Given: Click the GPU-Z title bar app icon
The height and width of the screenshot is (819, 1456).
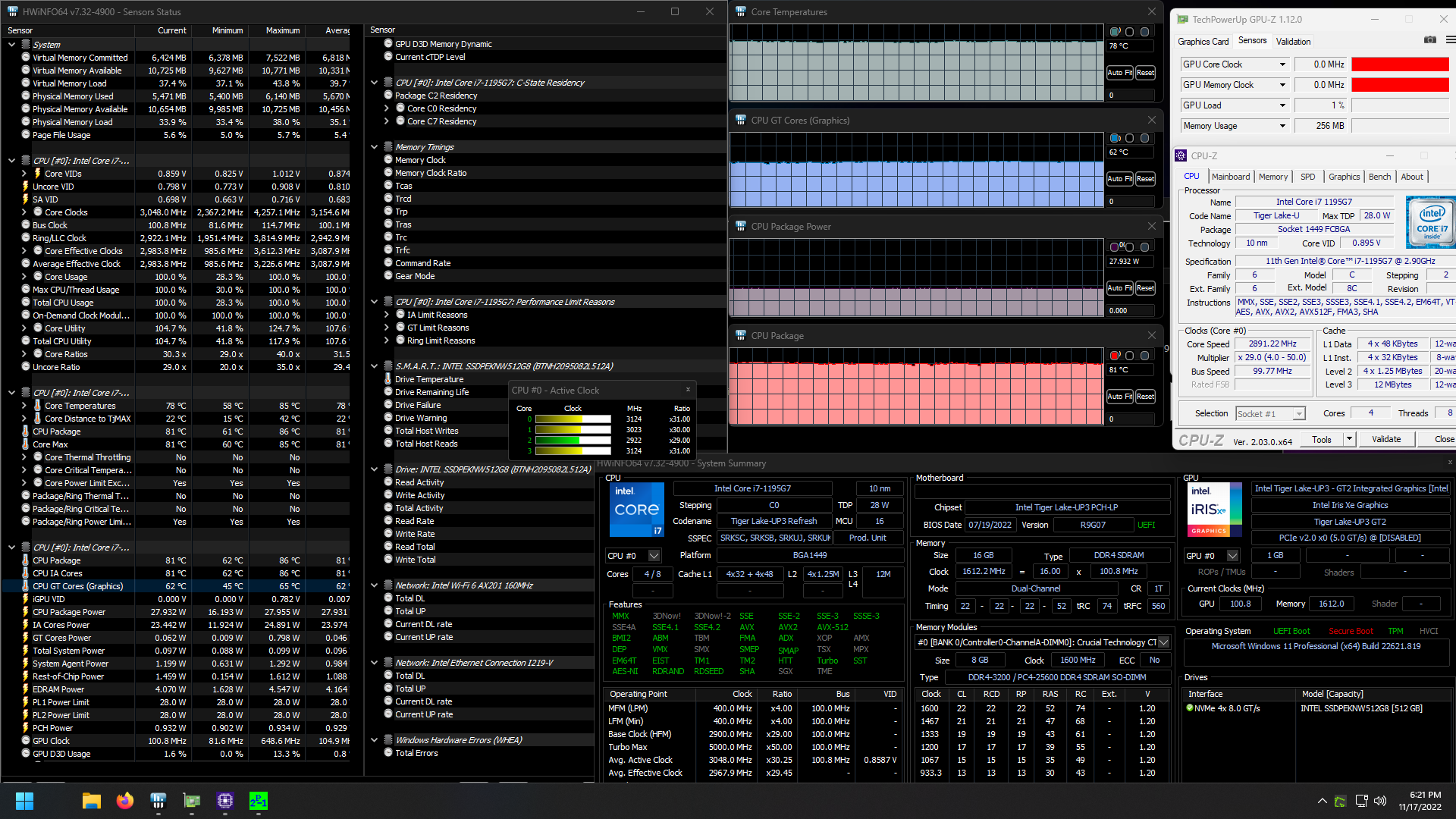Looking at the screenshot, I should tap(1181, 20).
